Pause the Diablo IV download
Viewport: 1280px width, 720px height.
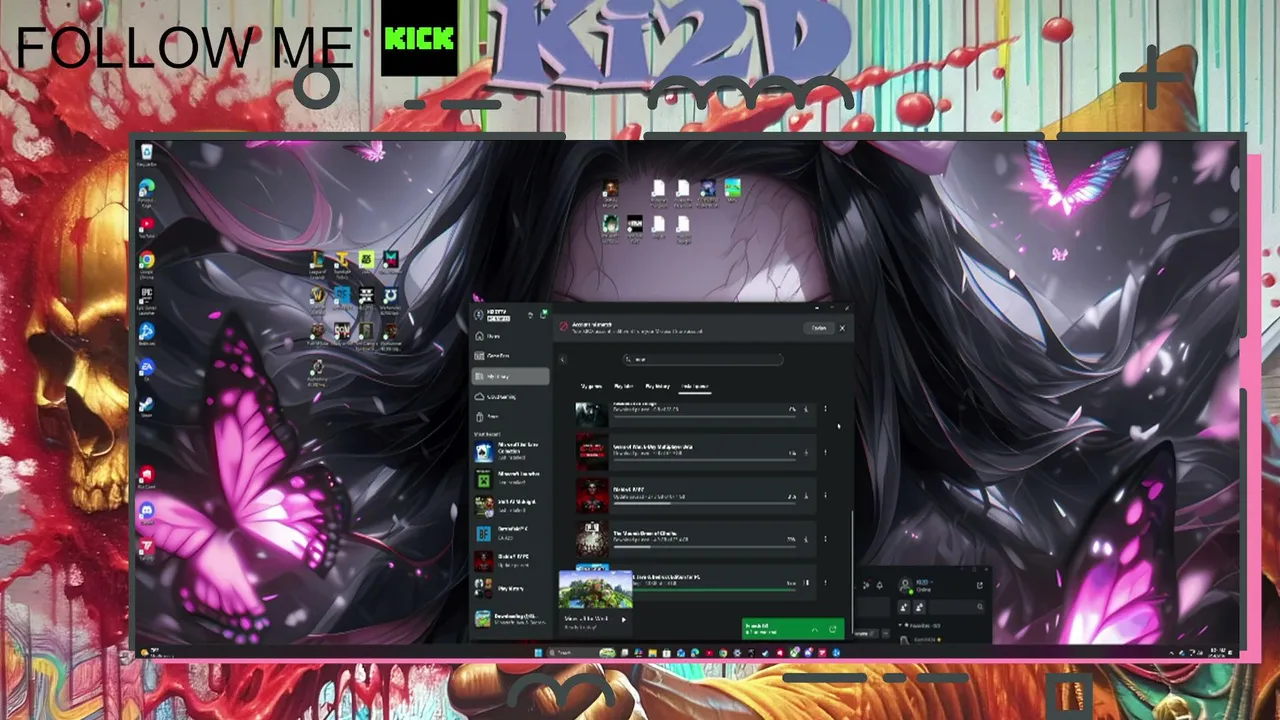pos(805,496)
